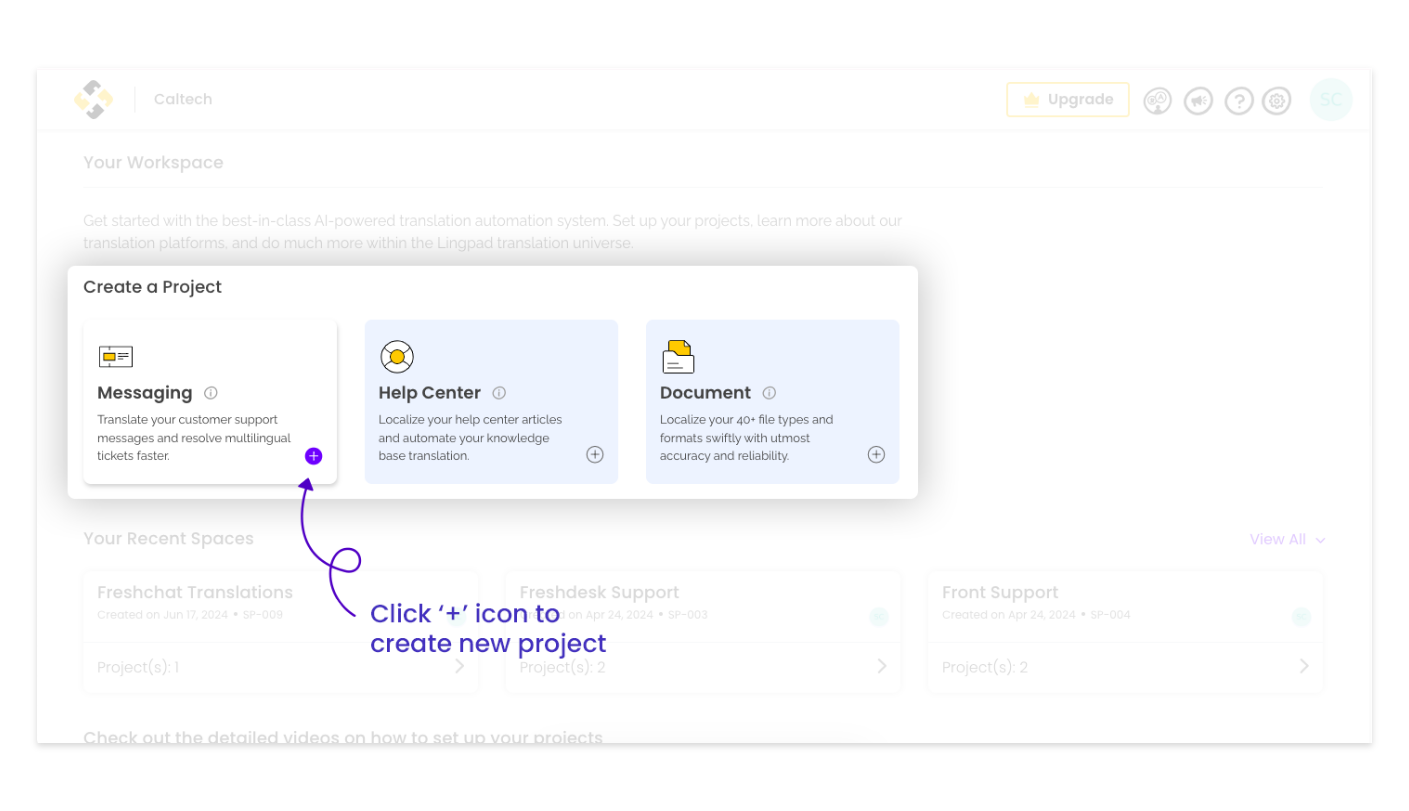Open the Freshchat Translations space title
The image size is (1409, 811).
pyautogui.click(x=195, y=593)
